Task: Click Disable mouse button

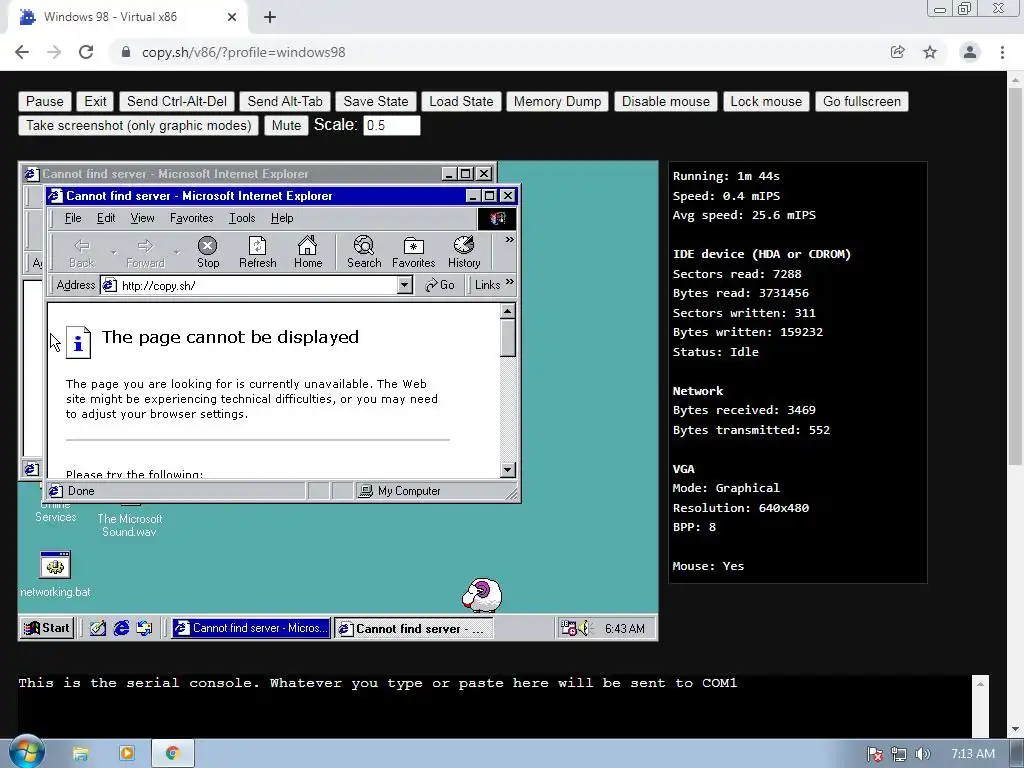Action: [665, 101]
